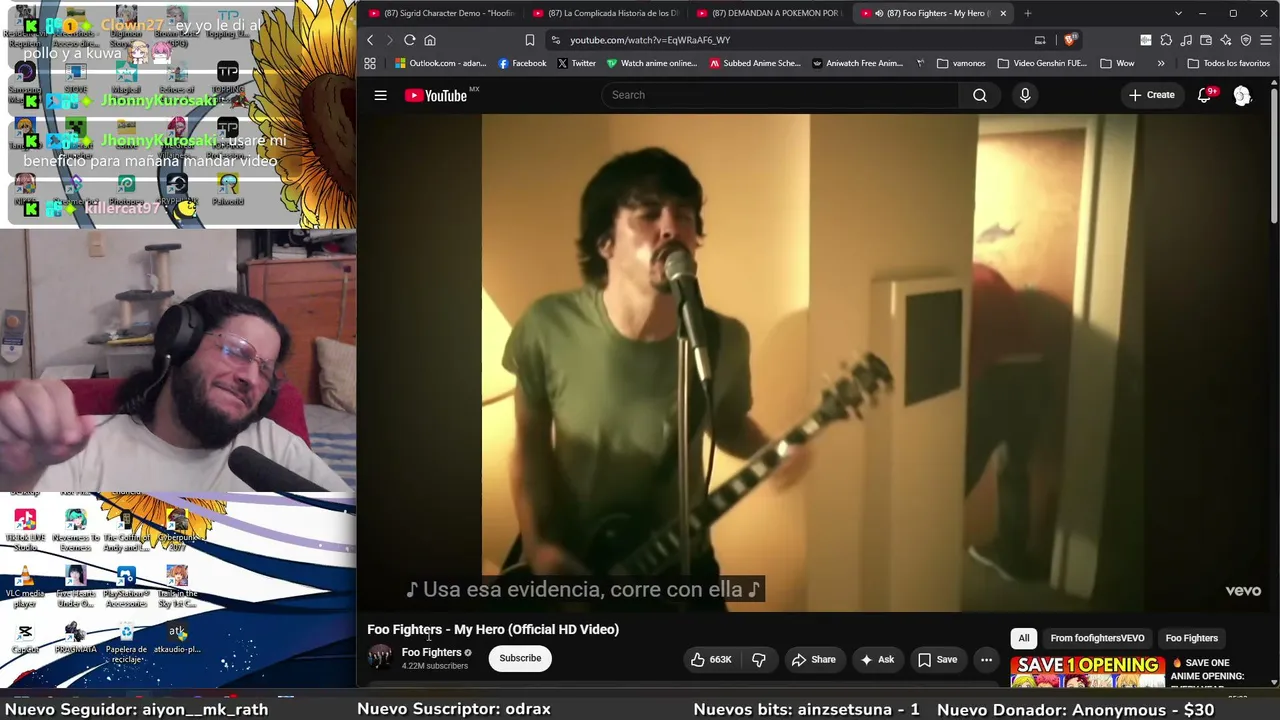
Task: Open a new browser tab
Action: pos(1027,13)
